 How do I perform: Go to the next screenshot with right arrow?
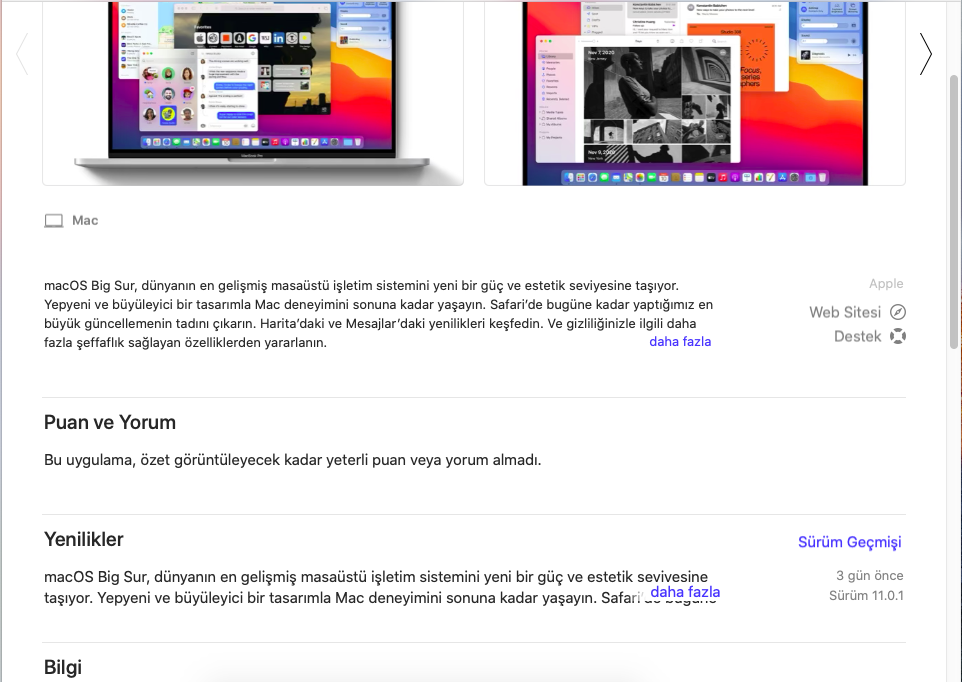coord(926,54)
